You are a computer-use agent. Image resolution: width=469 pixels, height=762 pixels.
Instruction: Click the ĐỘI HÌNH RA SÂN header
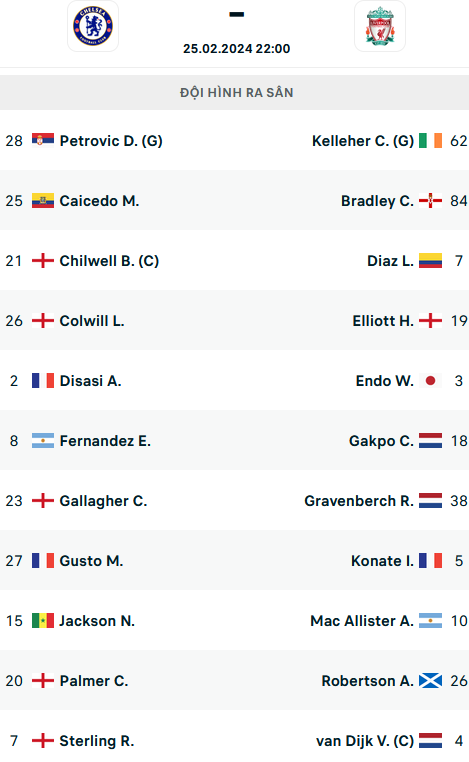point(237,92)
